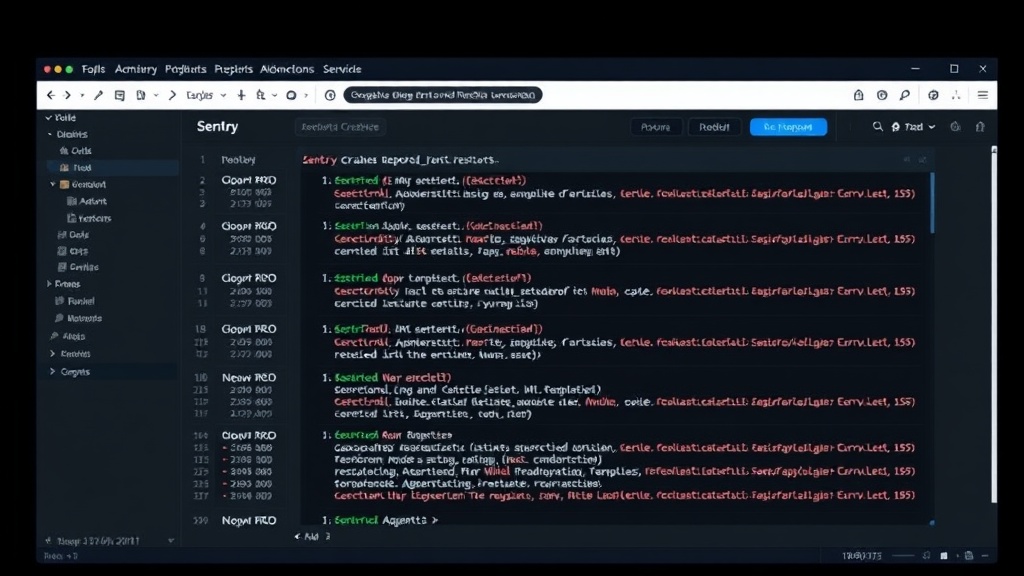Screen dimensions: 1024x576
Task: Open the 'Alomcions' menu
Action: 287,69
